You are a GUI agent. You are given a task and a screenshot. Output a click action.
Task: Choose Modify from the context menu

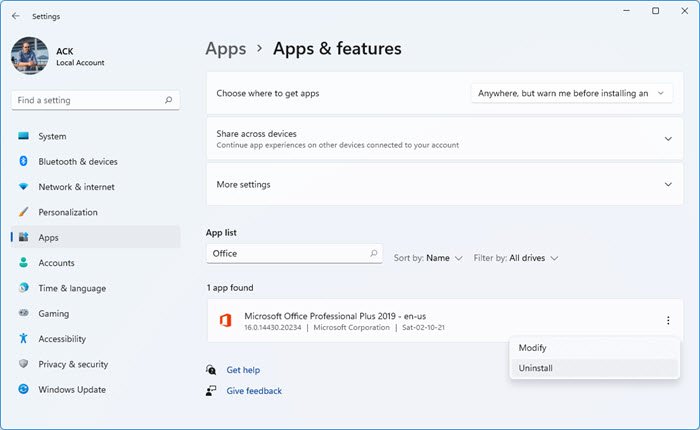(x=533, y=347)
